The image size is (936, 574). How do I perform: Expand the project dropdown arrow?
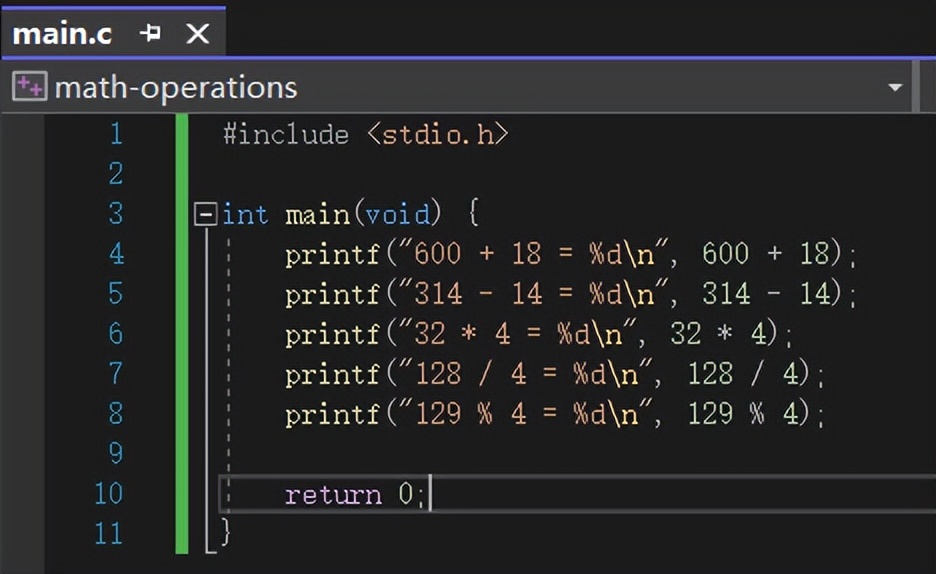point(895,88)
